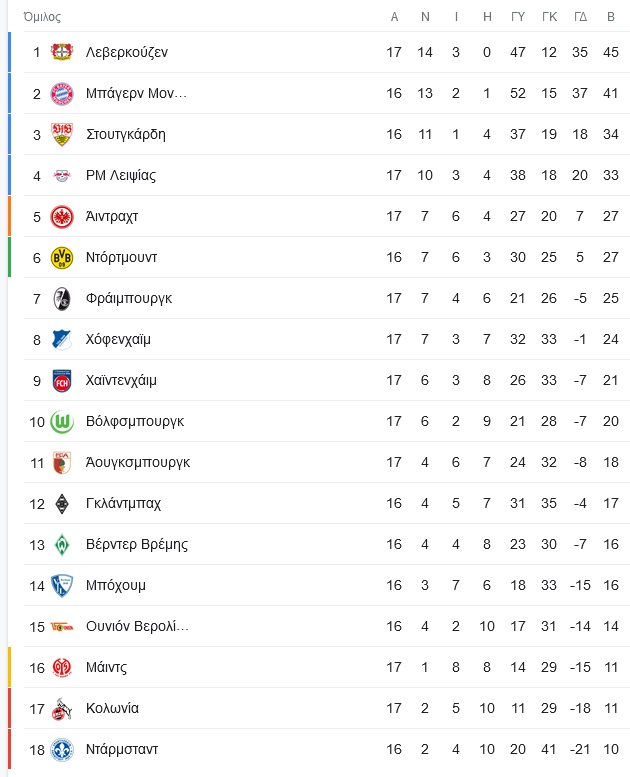Click the Hoffenheim blue crest icon
Screen dimensions: 630x777
62,340
